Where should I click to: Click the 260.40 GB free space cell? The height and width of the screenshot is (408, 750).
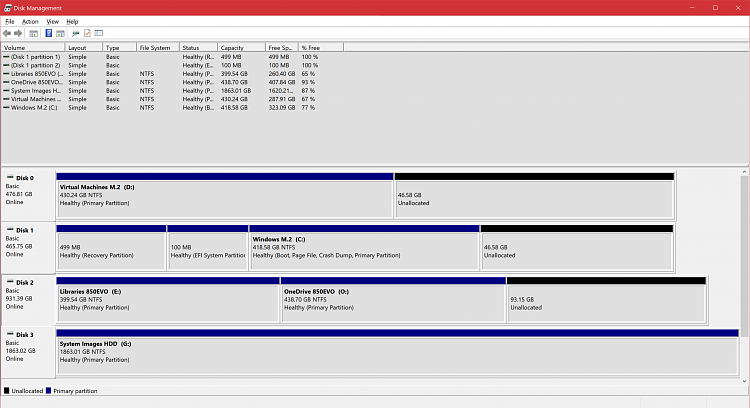click(x=282, y=74)
